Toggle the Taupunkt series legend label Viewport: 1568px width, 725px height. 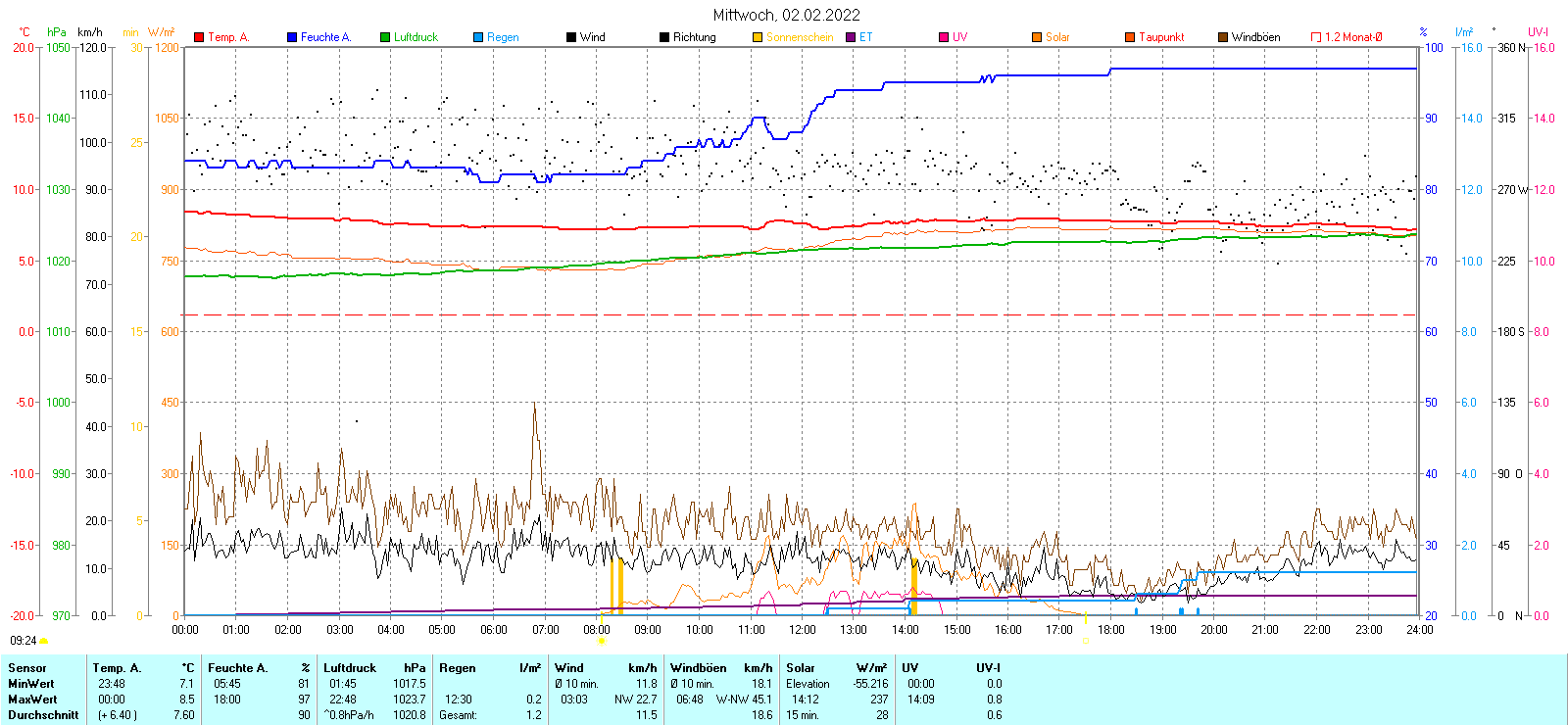[1161, 37]
